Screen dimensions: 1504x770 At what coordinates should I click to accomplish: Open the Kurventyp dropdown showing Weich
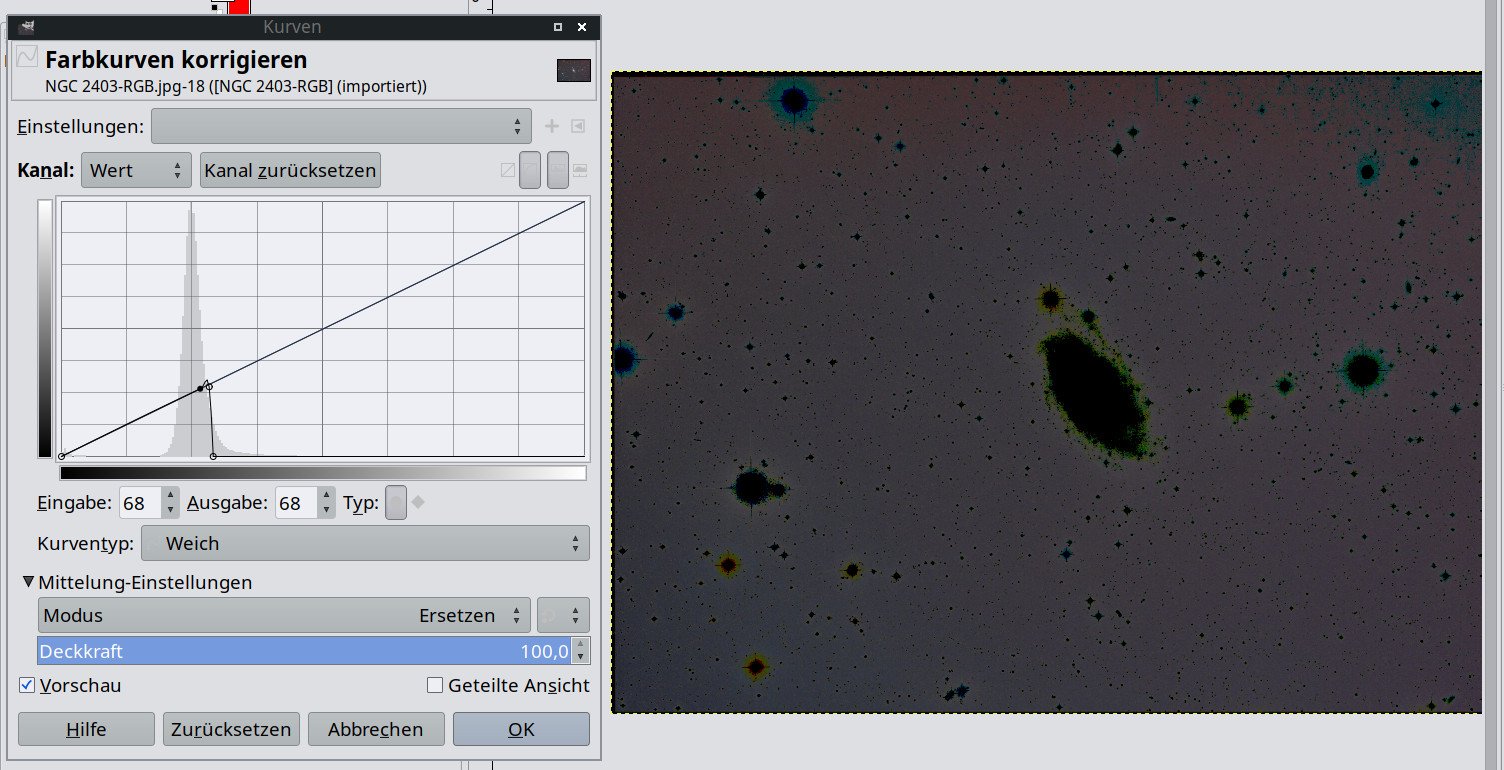point(365,543)
